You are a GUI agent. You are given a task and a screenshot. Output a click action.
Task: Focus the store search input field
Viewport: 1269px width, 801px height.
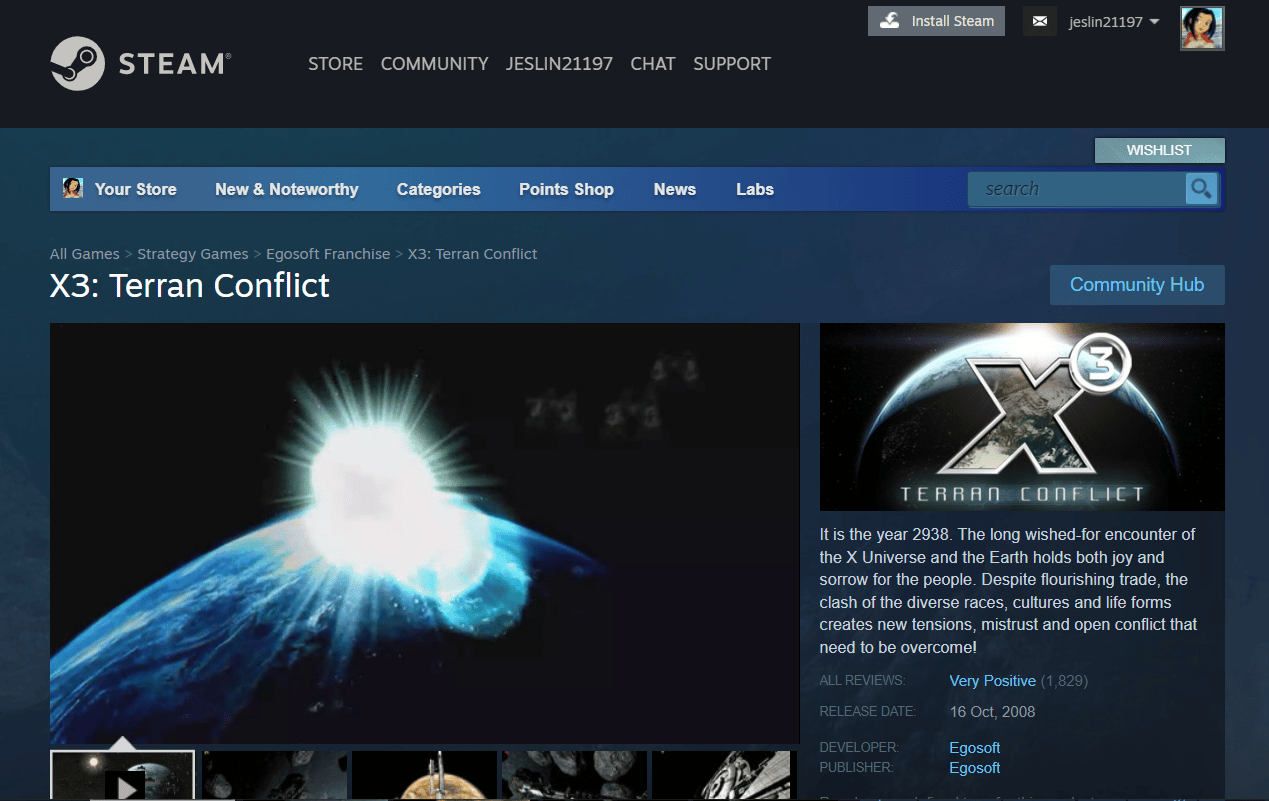click(1076, 189)
